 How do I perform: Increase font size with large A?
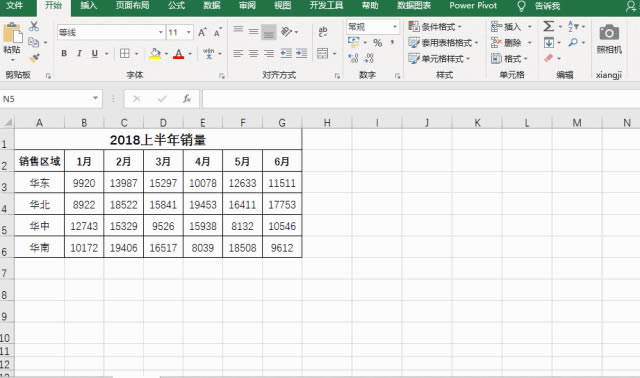click(x=202, y=32)
